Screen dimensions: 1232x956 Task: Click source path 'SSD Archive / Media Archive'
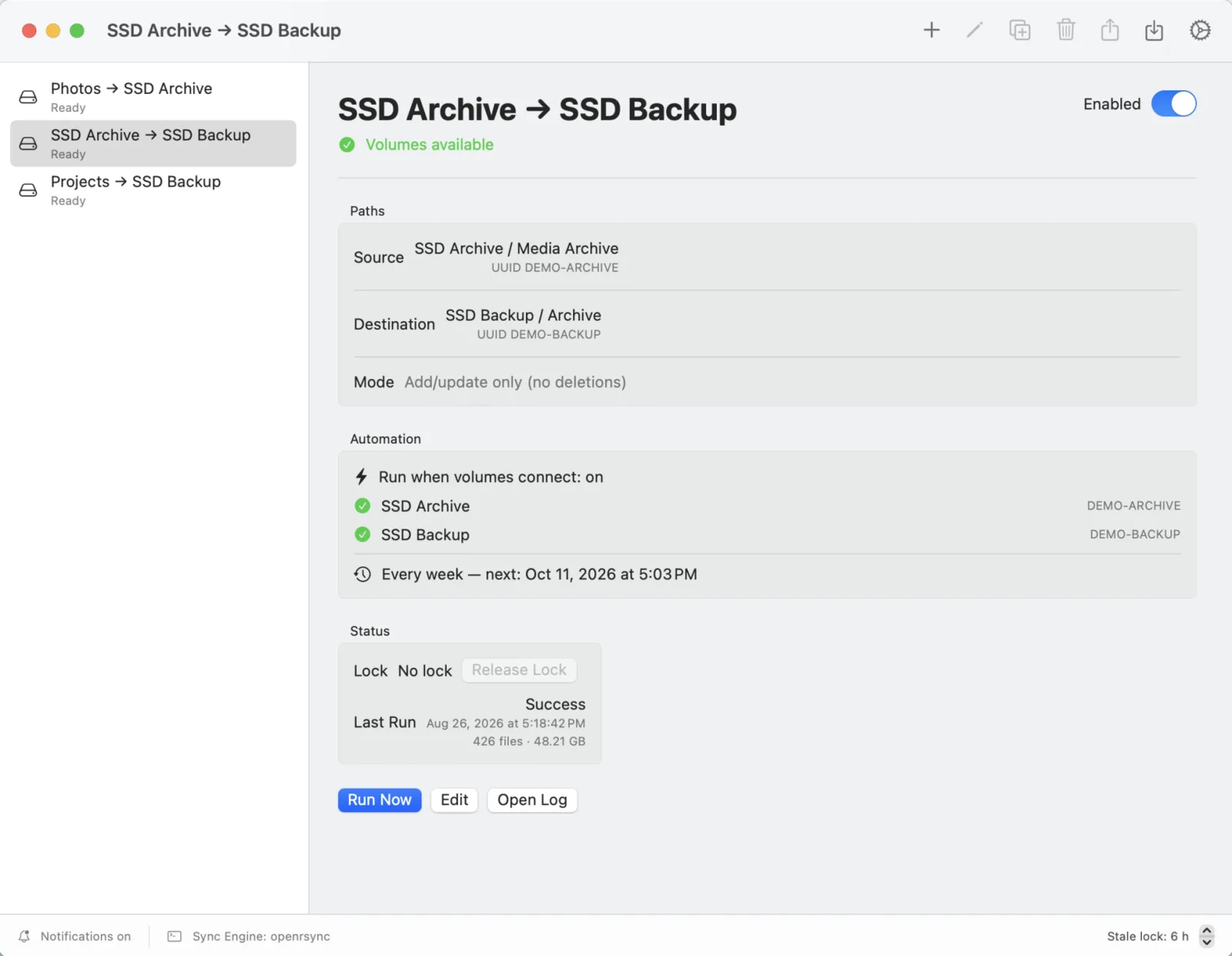click(517, 249)
